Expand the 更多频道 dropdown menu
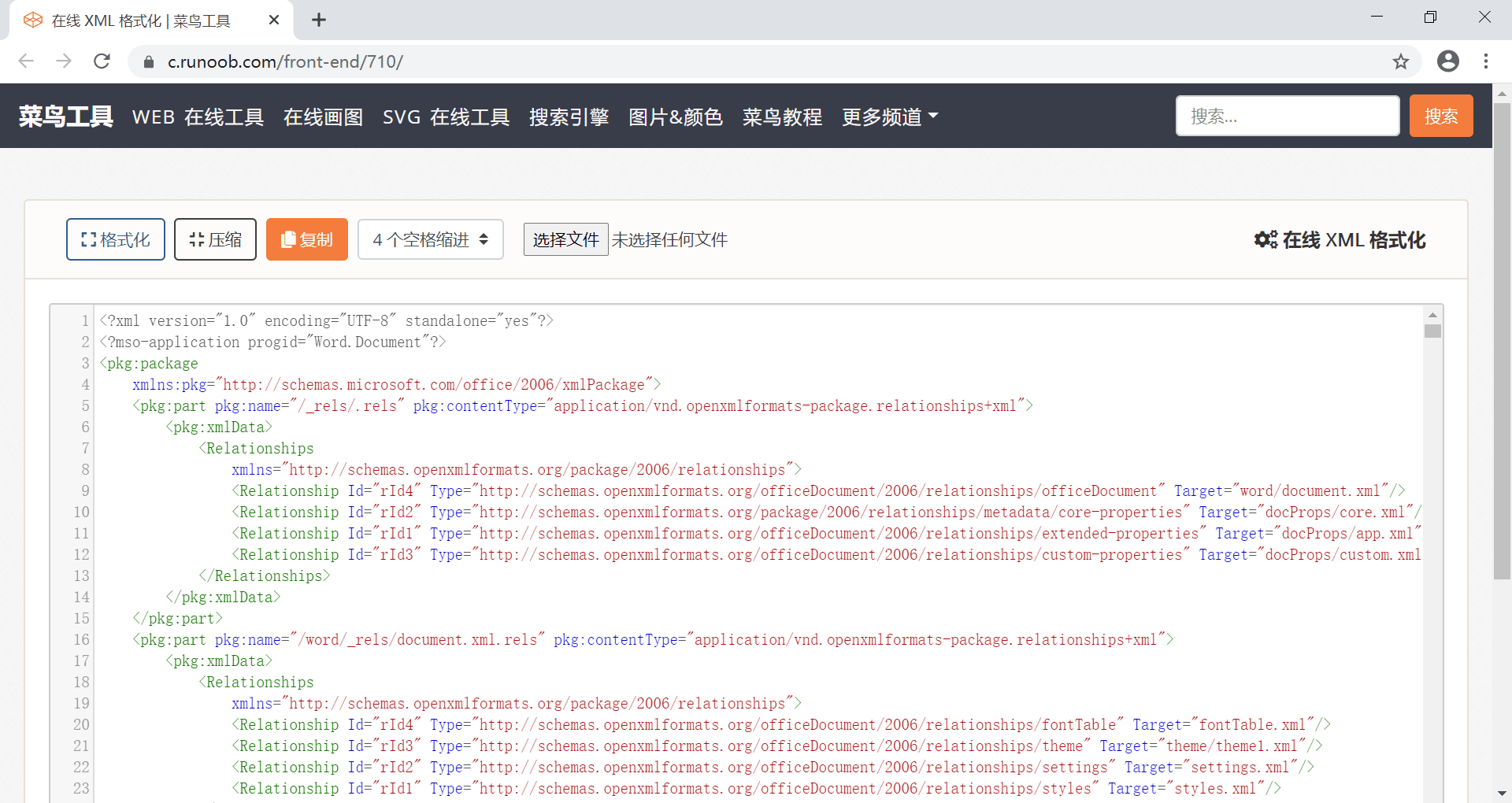1512x803 pixels. (x=890, y=117)
